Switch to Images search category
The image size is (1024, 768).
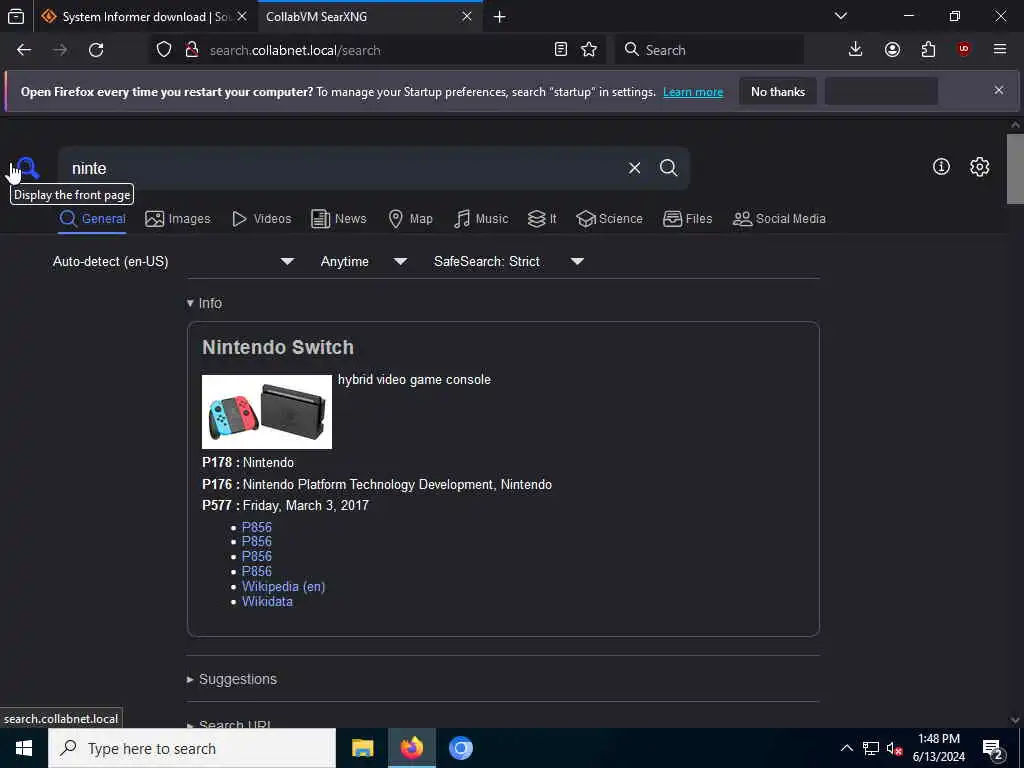point(178,219)
